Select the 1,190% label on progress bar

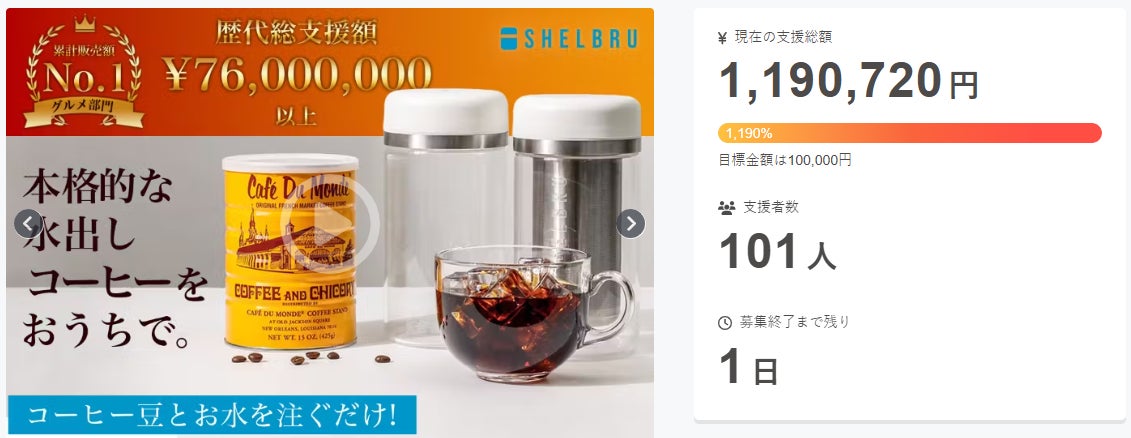tap(749, 133)
